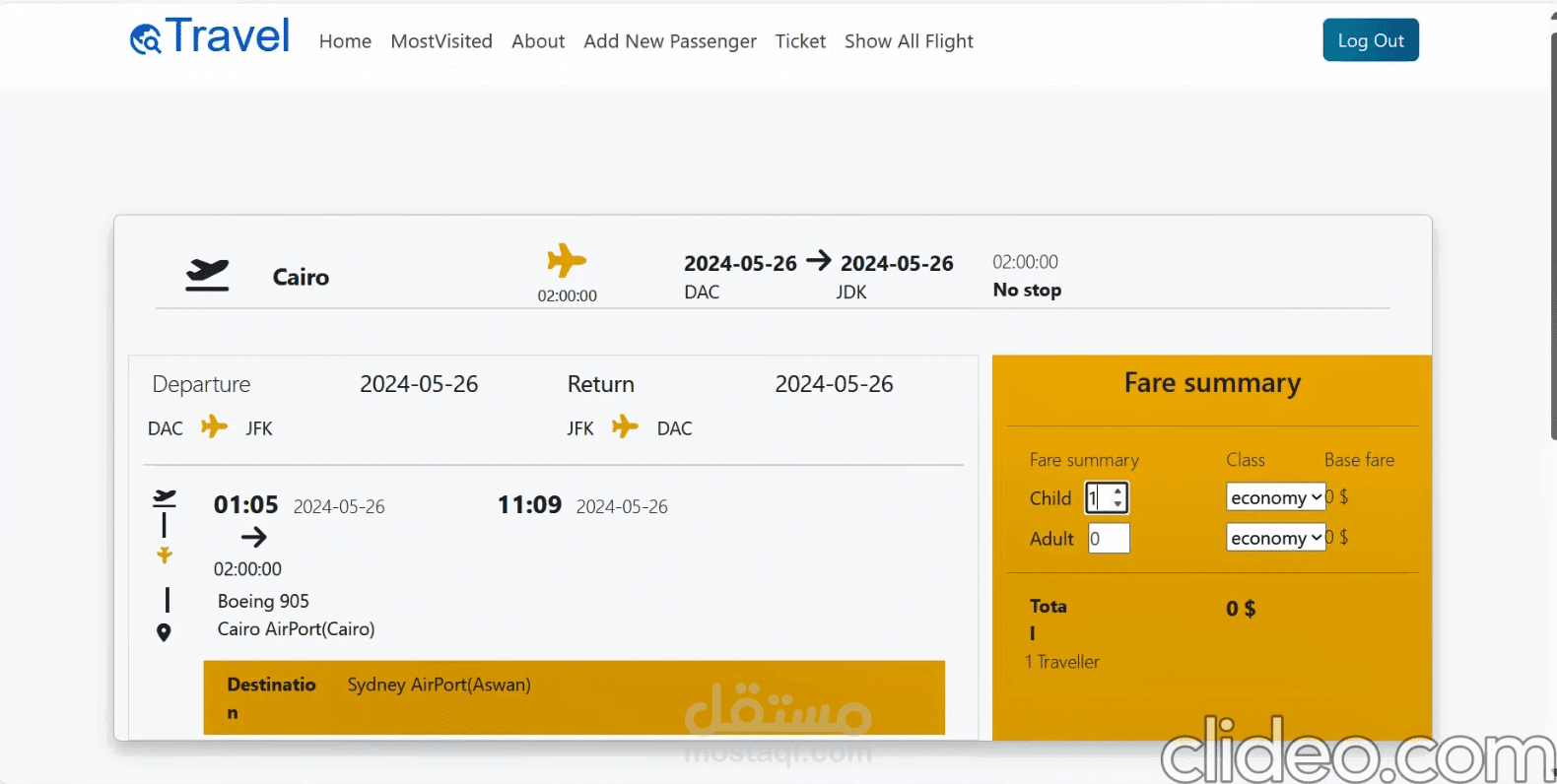Go to Add New Passenger page
This screenshot has height=784, width=1557.
click(x=670, y=41)
